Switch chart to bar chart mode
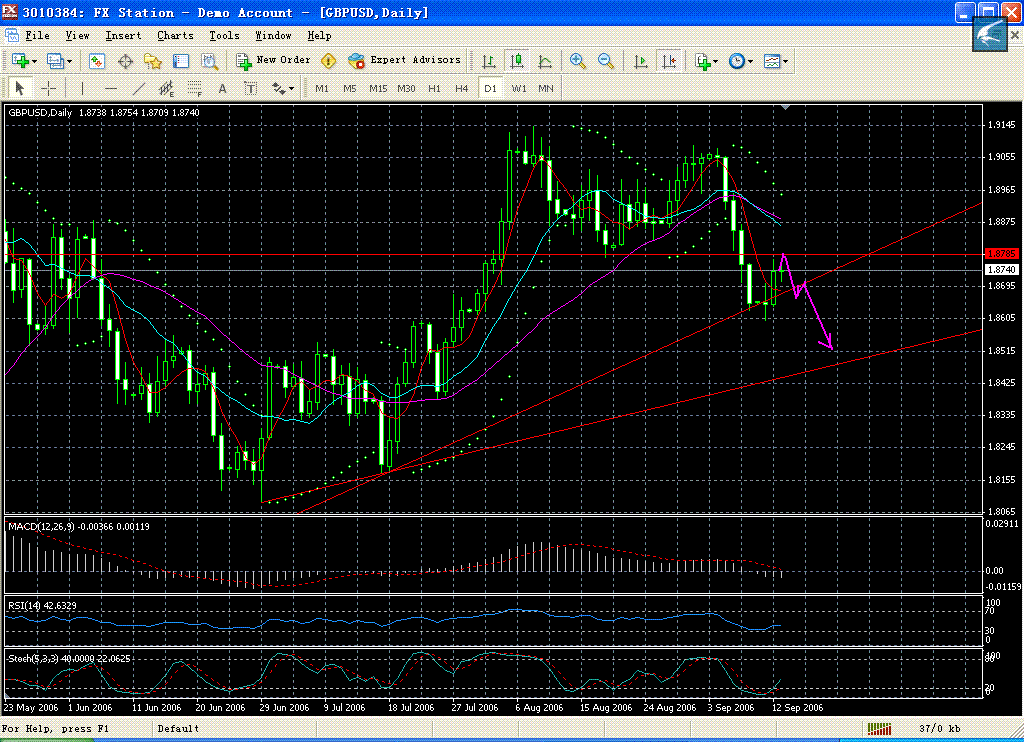The height and width of the screenshot is (742, 1024). point(489,61)
